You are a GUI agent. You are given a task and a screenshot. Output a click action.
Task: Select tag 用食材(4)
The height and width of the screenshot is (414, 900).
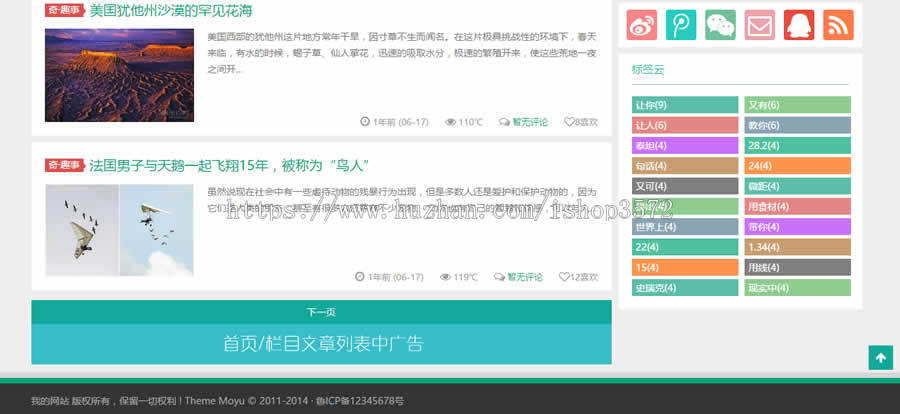[x=797, y=207]
